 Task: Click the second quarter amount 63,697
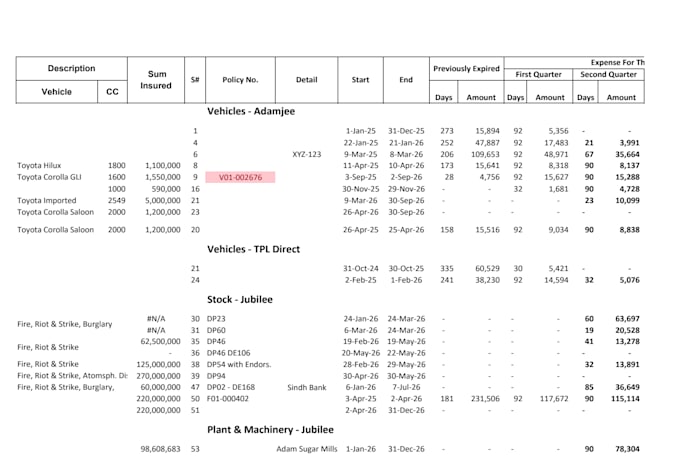(627, 318)
